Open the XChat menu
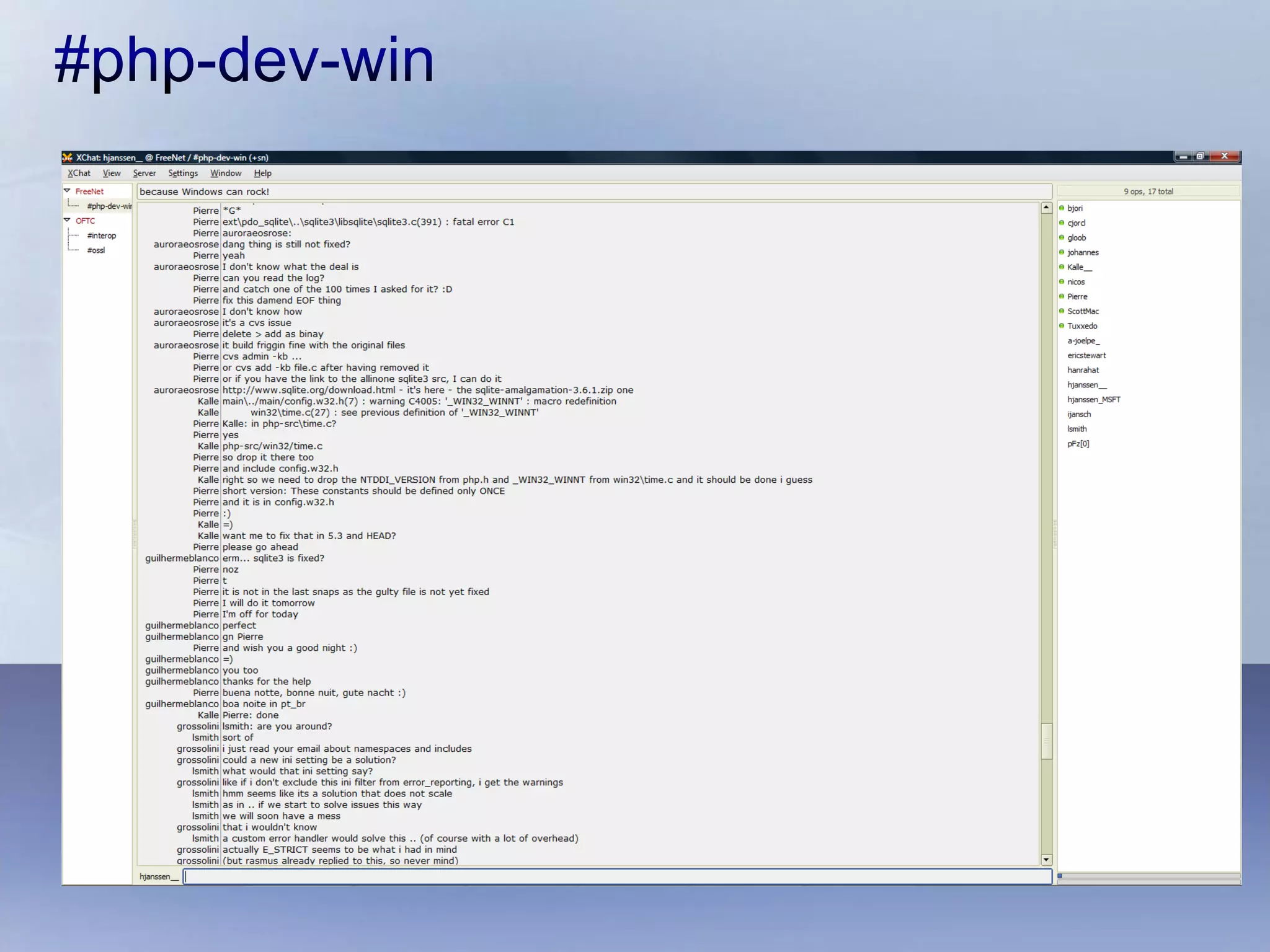The width and height of the screenshot is (1270, 952). [79, 174]
